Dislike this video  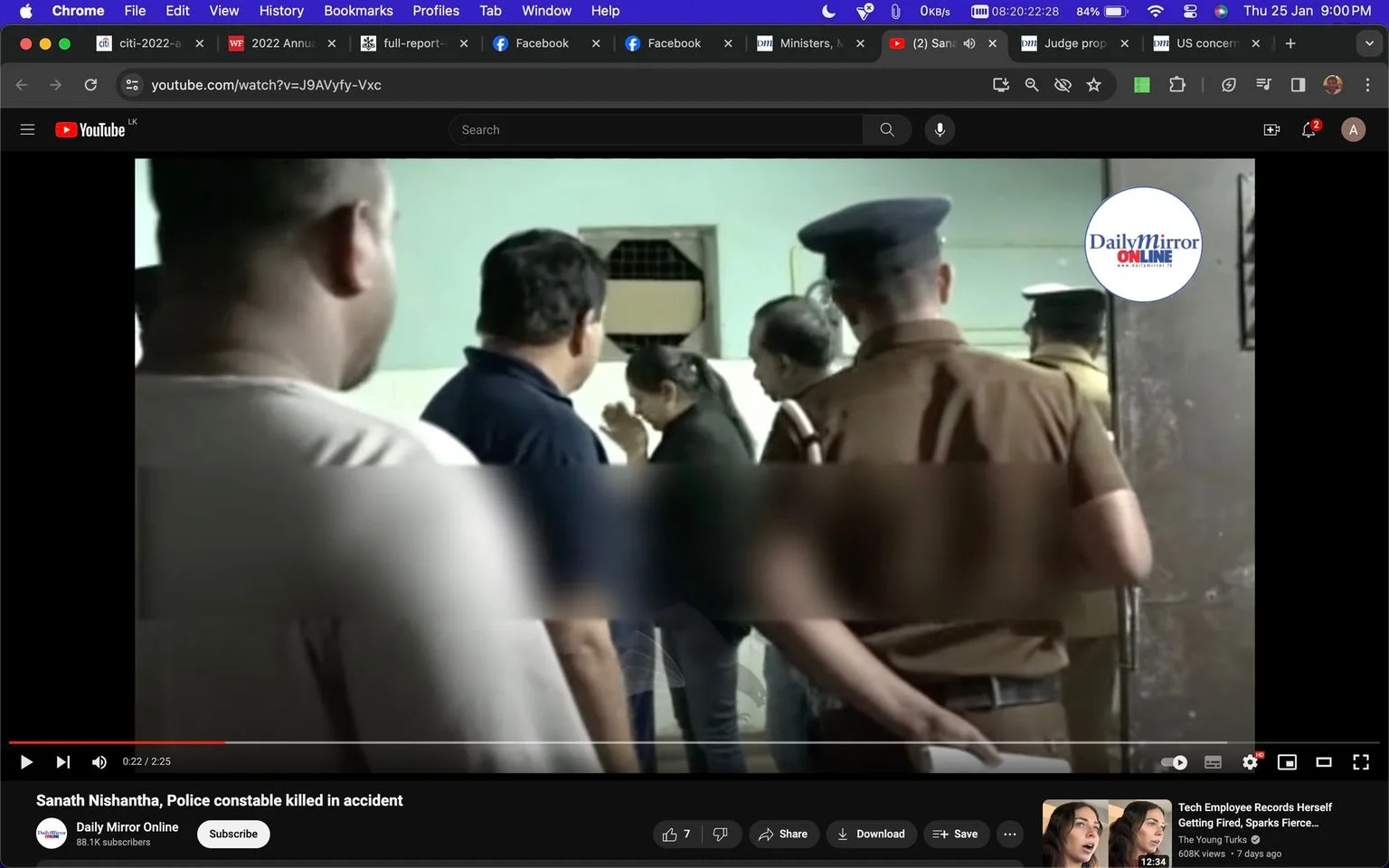click(721, 834)
